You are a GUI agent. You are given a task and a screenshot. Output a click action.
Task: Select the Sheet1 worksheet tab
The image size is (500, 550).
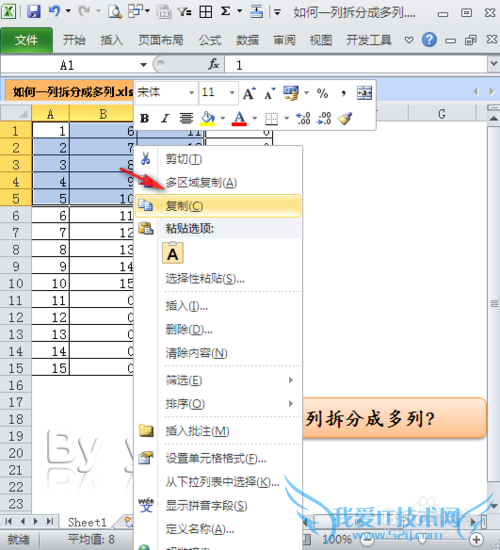[87, 522]
